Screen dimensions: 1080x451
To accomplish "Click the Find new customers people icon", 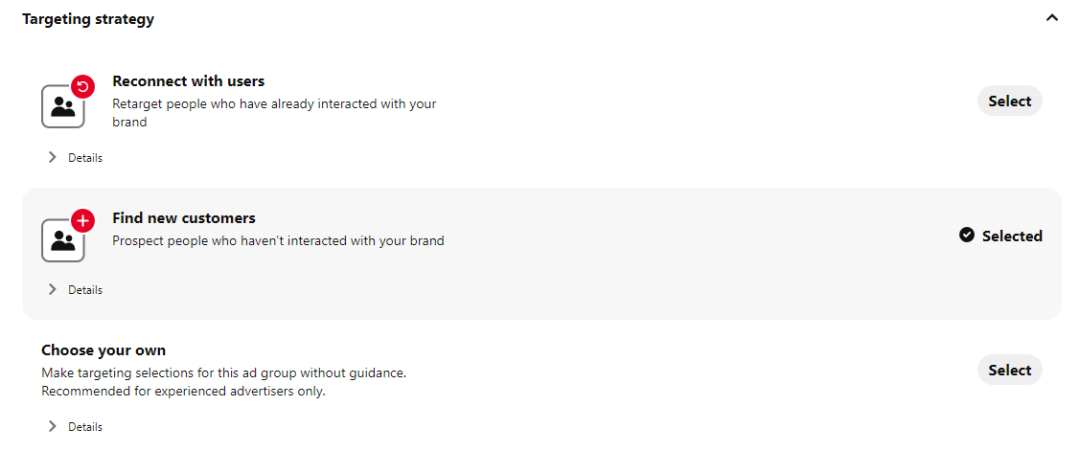I will [x=62, y=240].
